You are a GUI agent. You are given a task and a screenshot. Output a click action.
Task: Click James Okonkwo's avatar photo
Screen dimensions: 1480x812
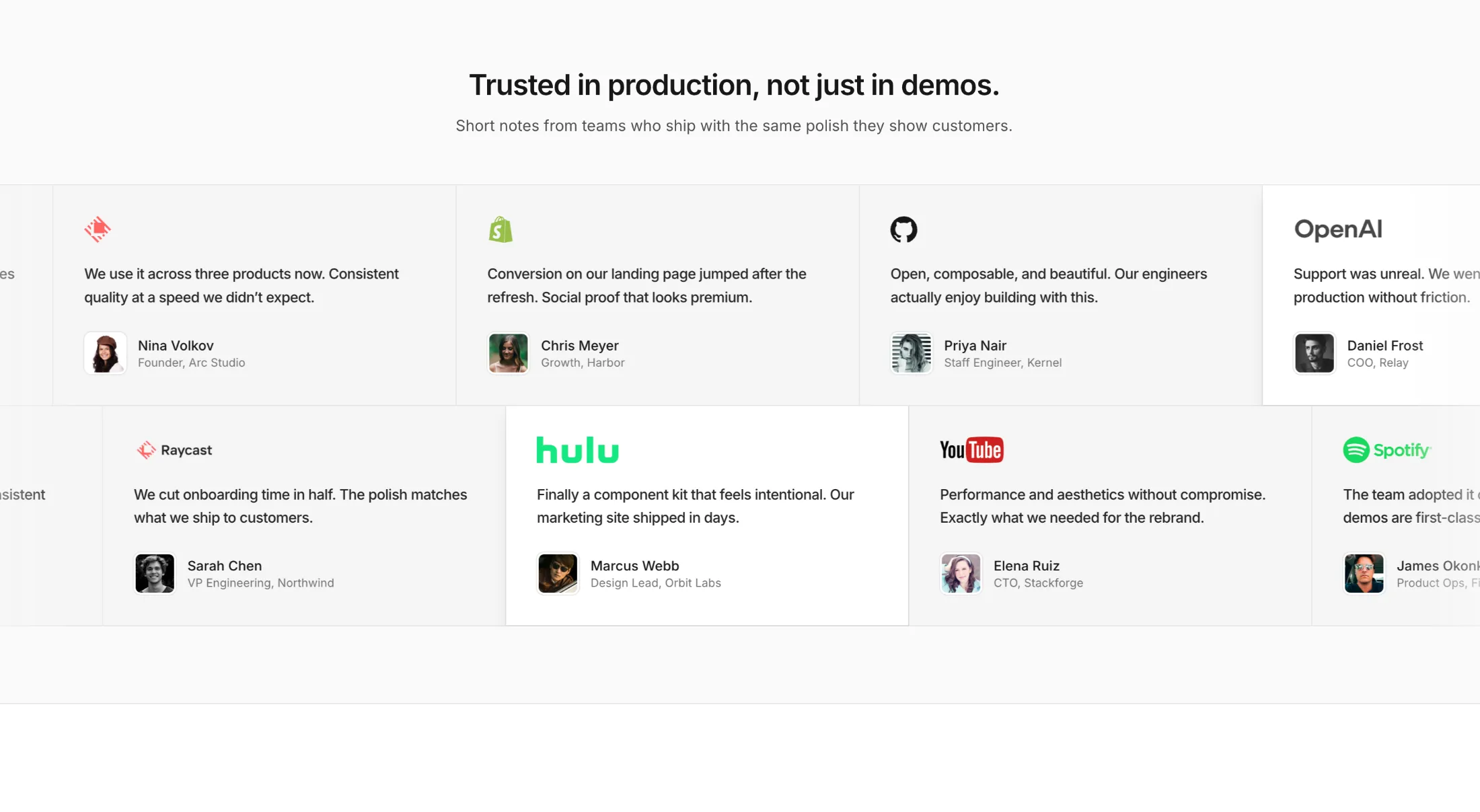[1364, 573]
